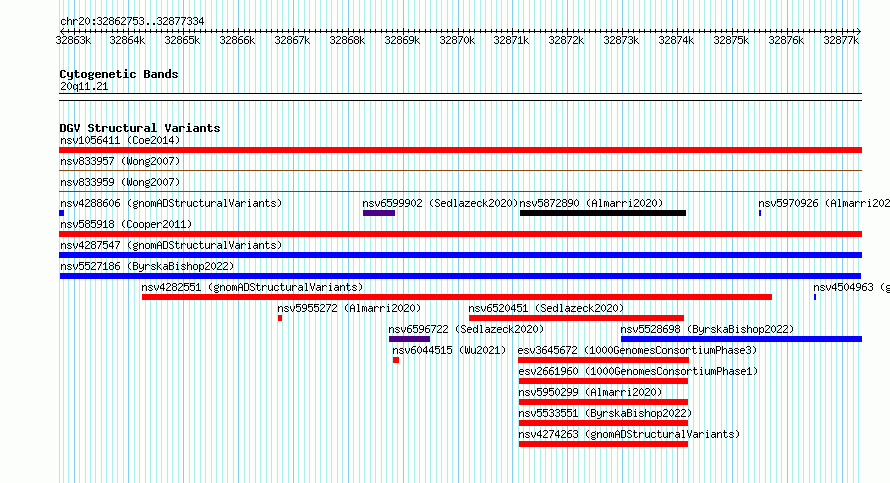Click esv3645672 1000GenomesConsortiumPhase3 label
This screenshot has width=890, height=483.
[x=637, y=350]
